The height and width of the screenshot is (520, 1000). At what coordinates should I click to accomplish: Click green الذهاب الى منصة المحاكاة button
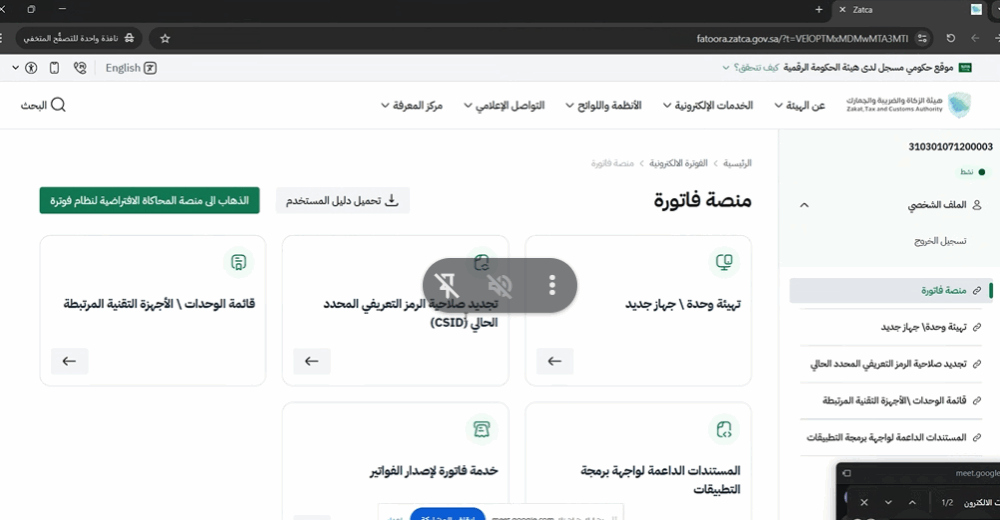149,200
